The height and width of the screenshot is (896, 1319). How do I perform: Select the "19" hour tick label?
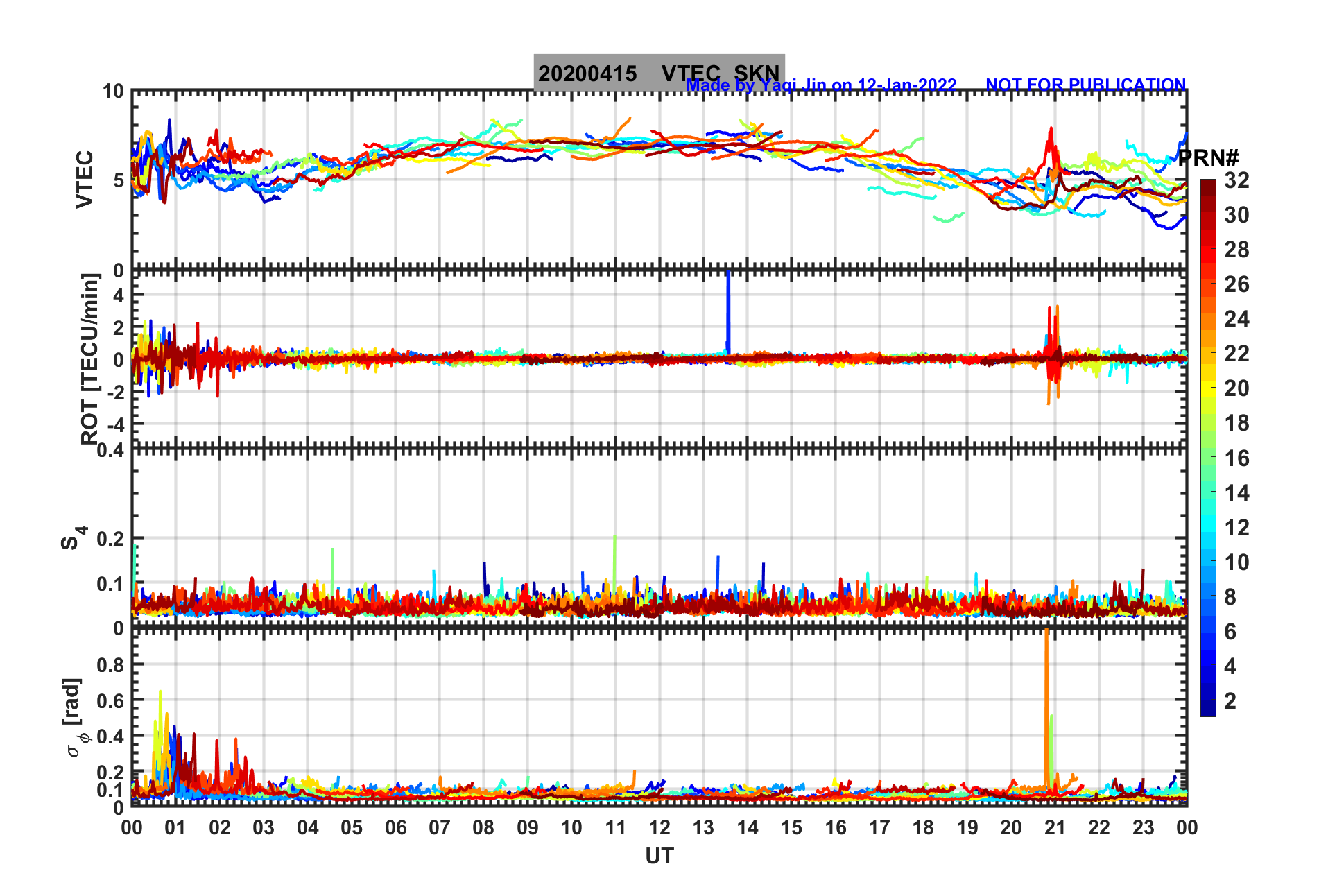click(x=967, y=827)
